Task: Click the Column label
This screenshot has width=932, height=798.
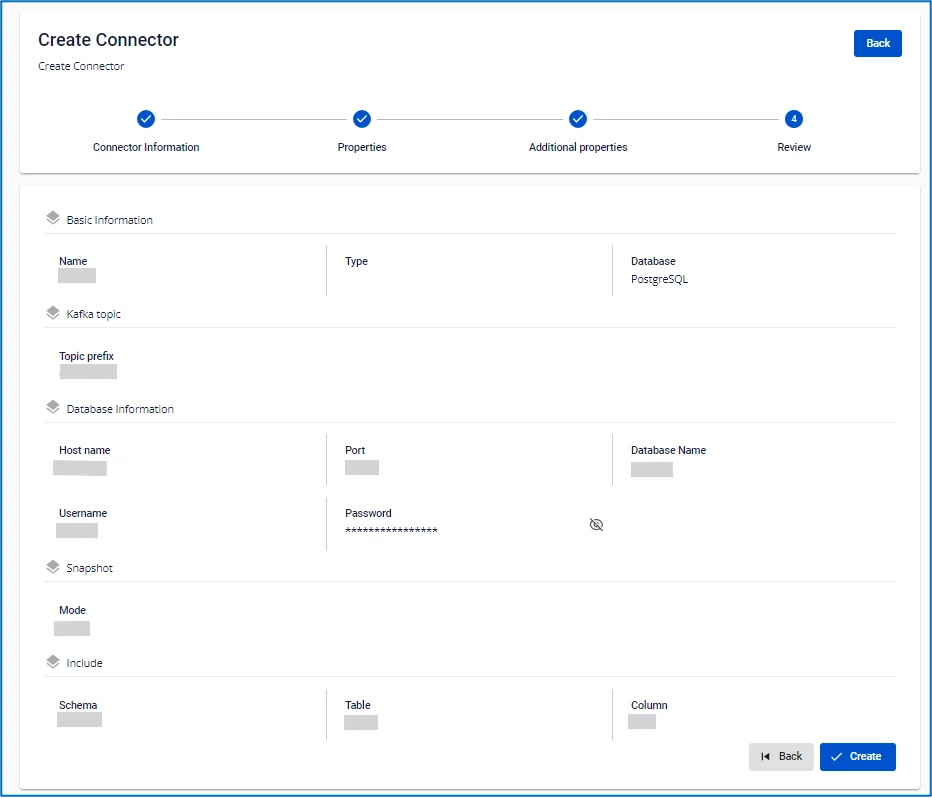Action: 649,705
